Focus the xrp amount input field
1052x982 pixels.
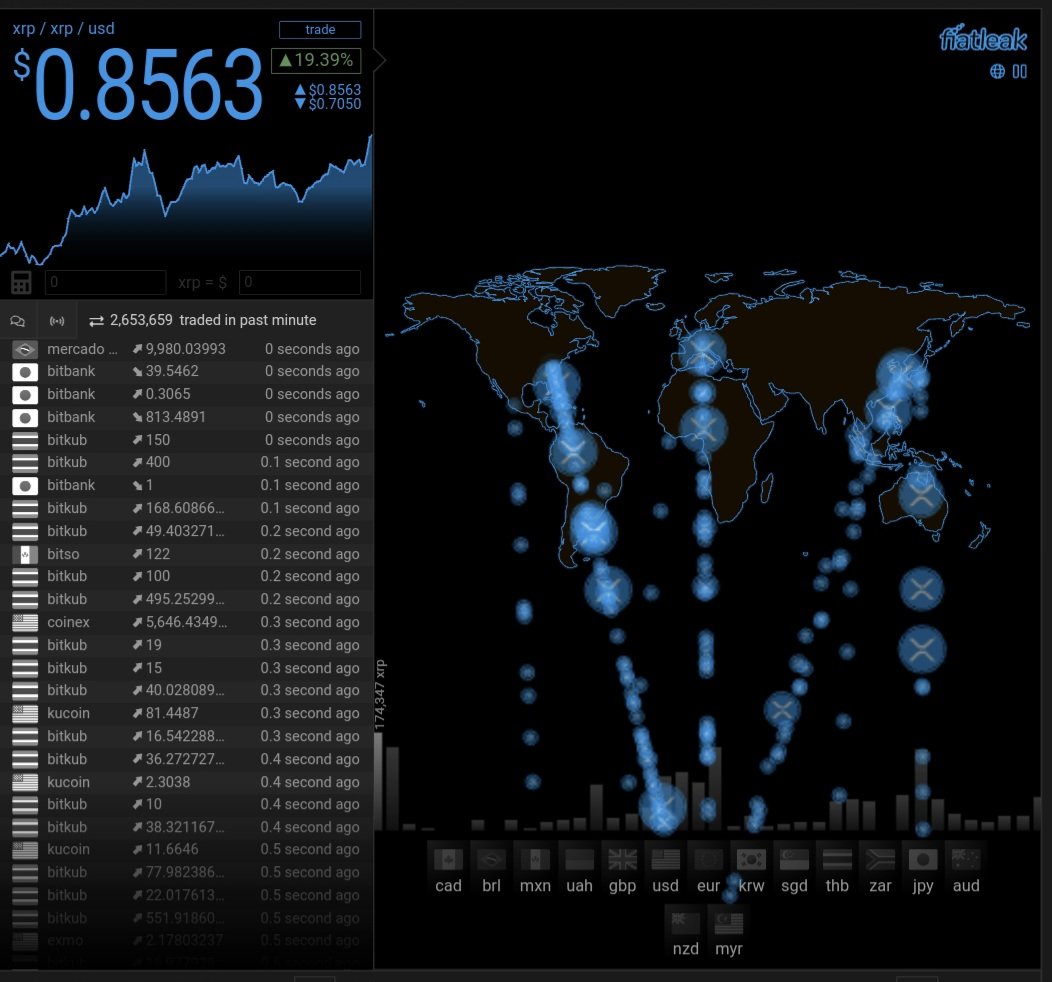[x=105, y=282]
